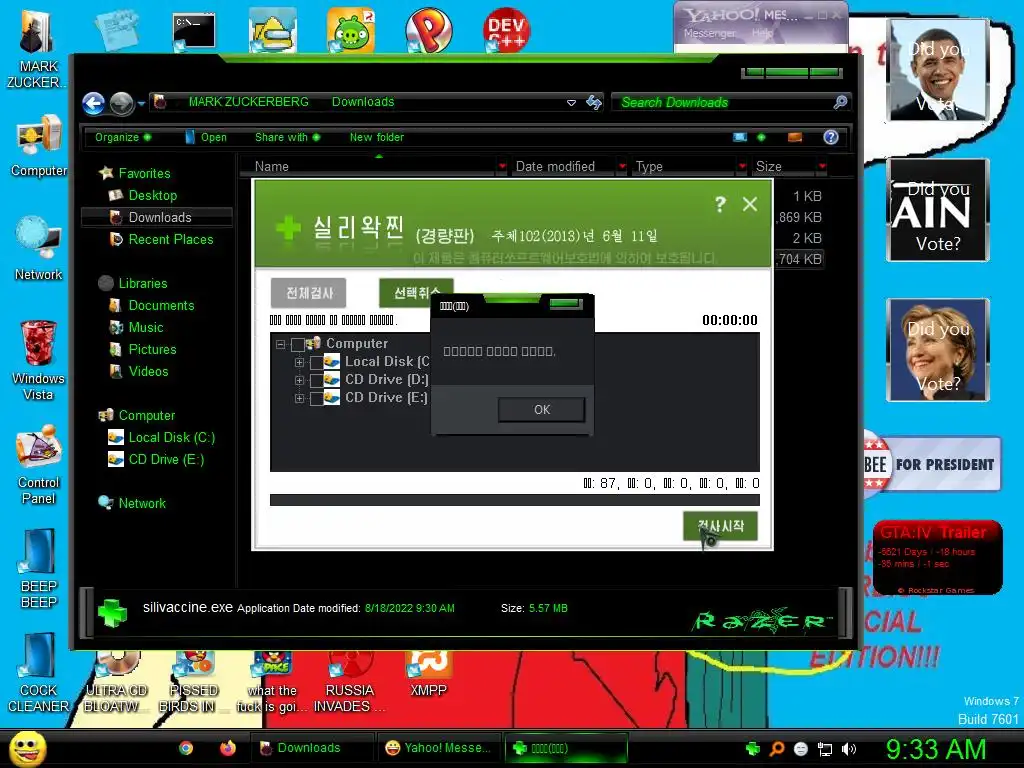The width and height of the screenshot is (1024, 768).
Task: Click the change view icon in toolbar
Action: [x=740, y=137]
